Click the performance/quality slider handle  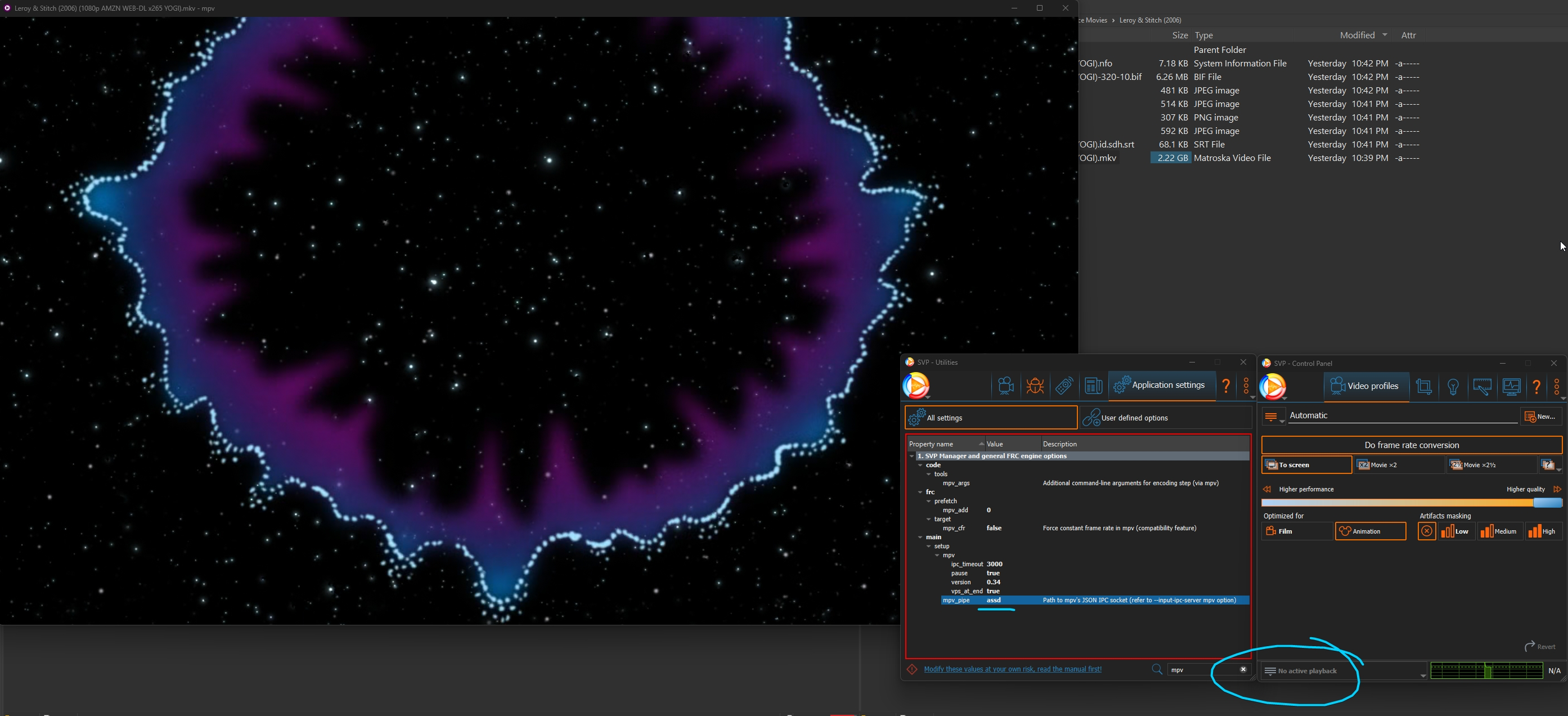coord(1547,503)
